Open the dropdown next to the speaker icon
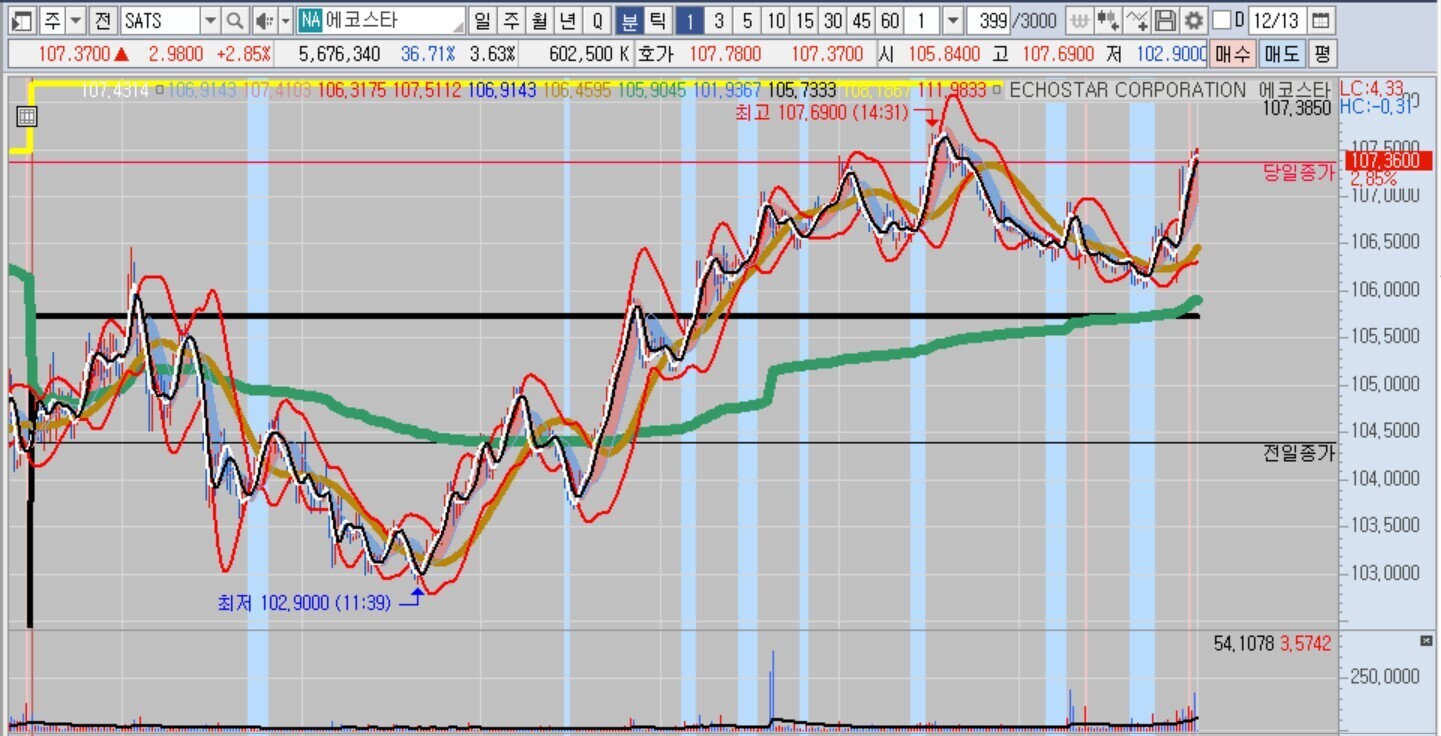 285,20
